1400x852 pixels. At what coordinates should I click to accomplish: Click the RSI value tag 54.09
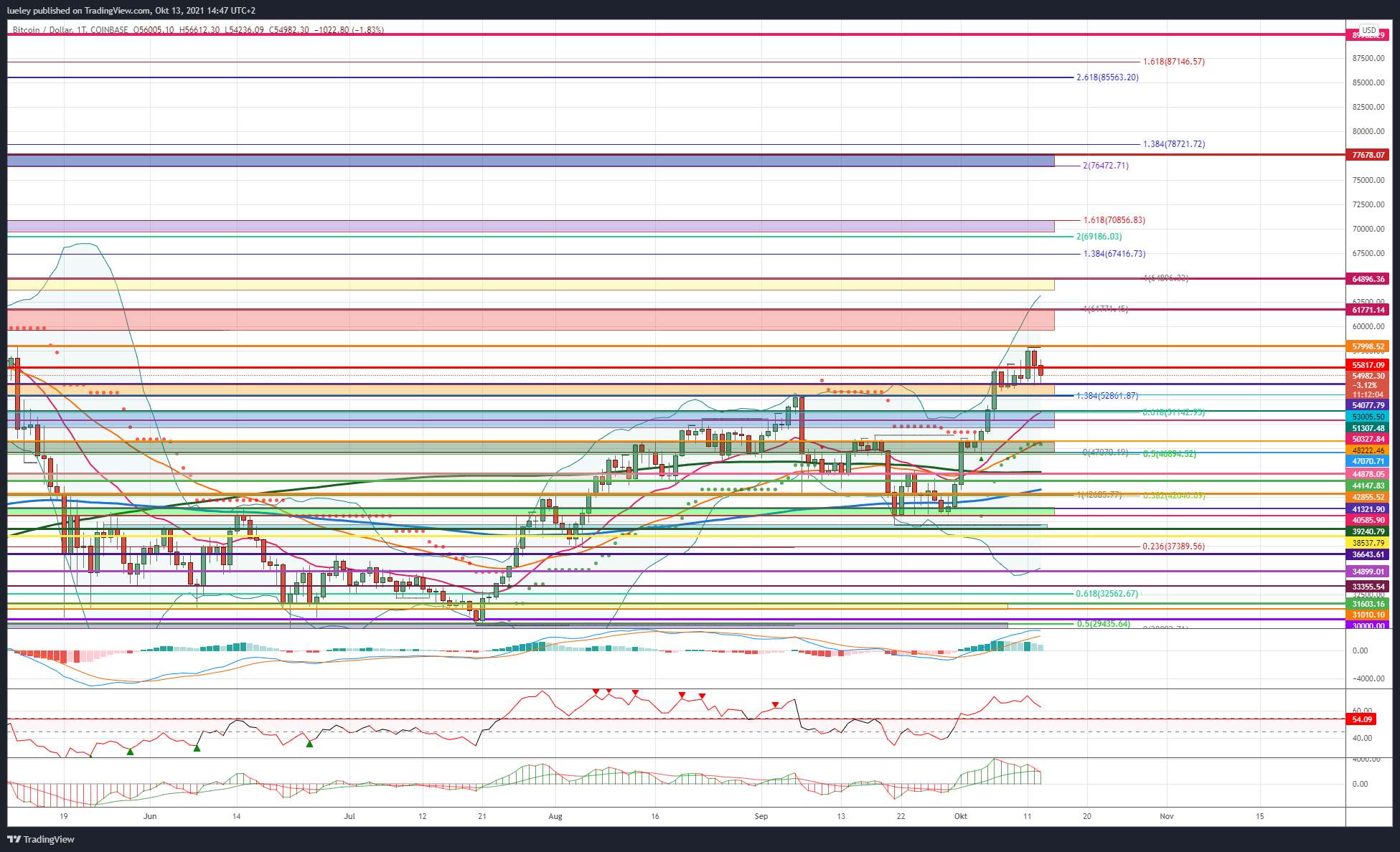[1361, 719]
